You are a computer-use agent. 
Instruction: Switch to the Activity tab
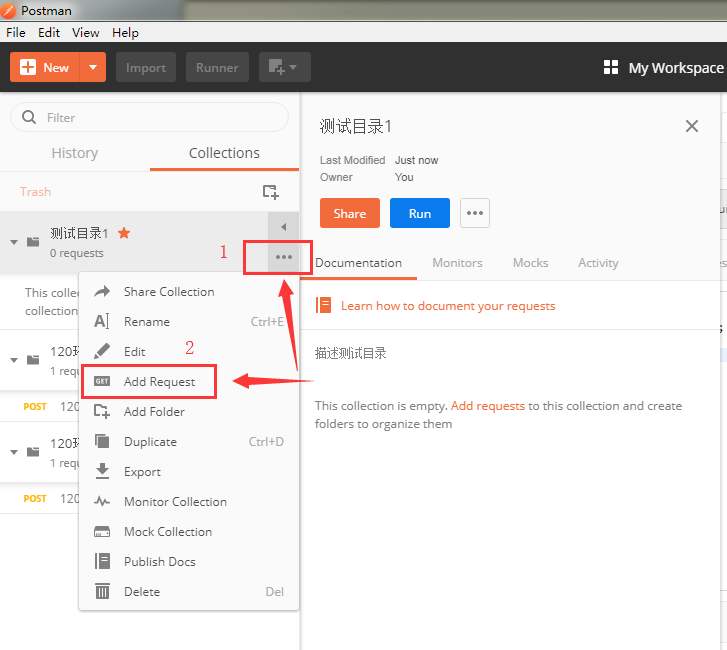coord(598,263)
